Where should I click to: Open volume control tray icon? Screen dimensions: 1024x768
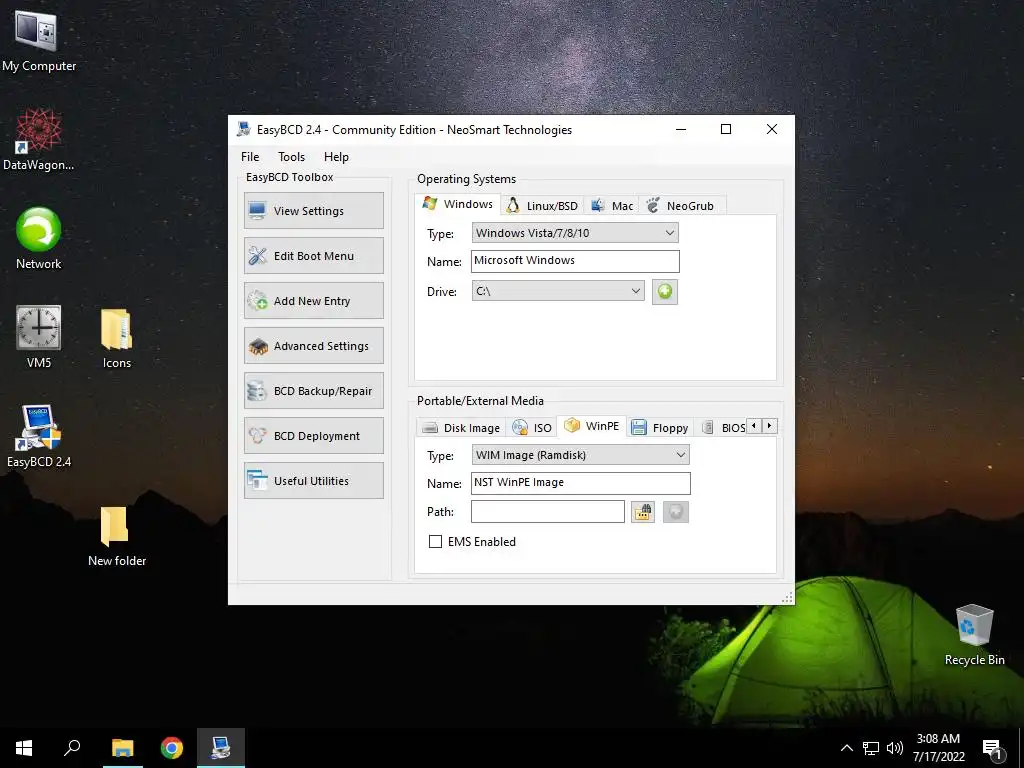[x=895, y=748]
